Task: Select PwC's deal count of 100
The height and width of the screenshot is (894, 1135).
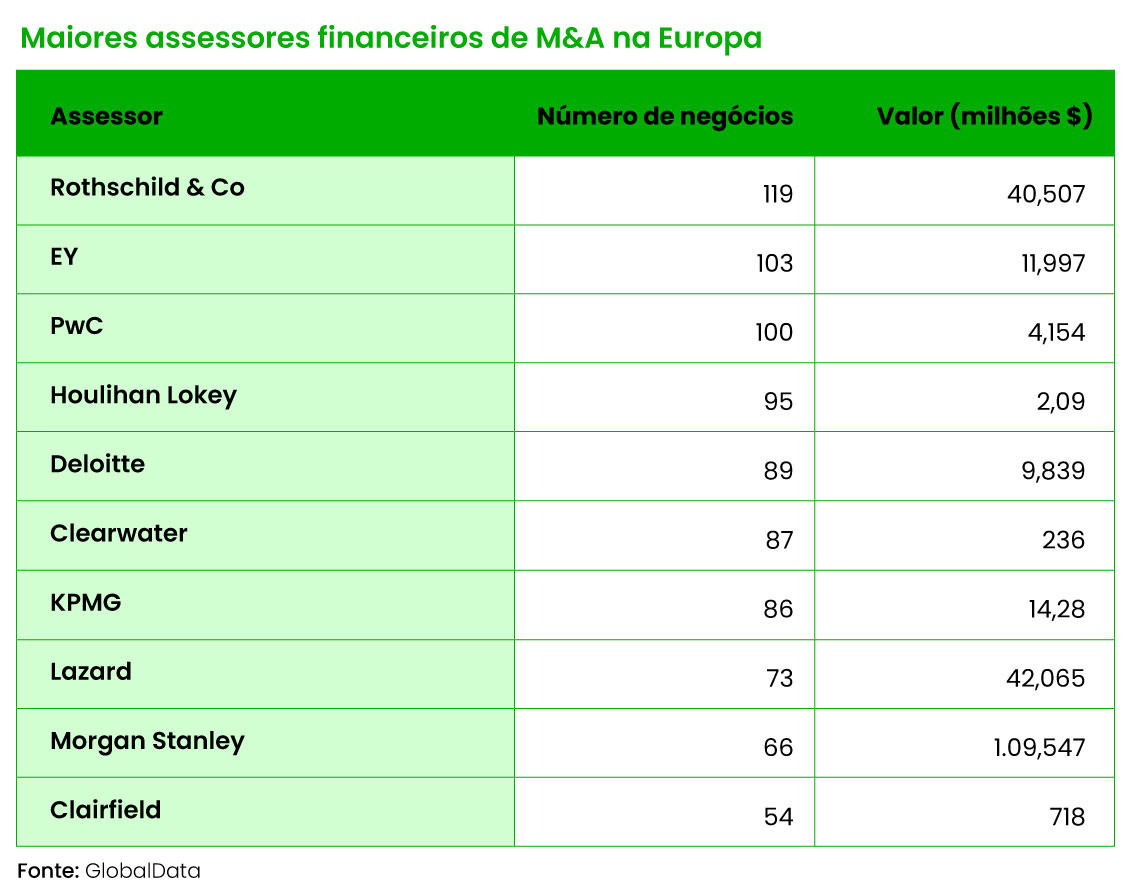Action: (773, 332)
